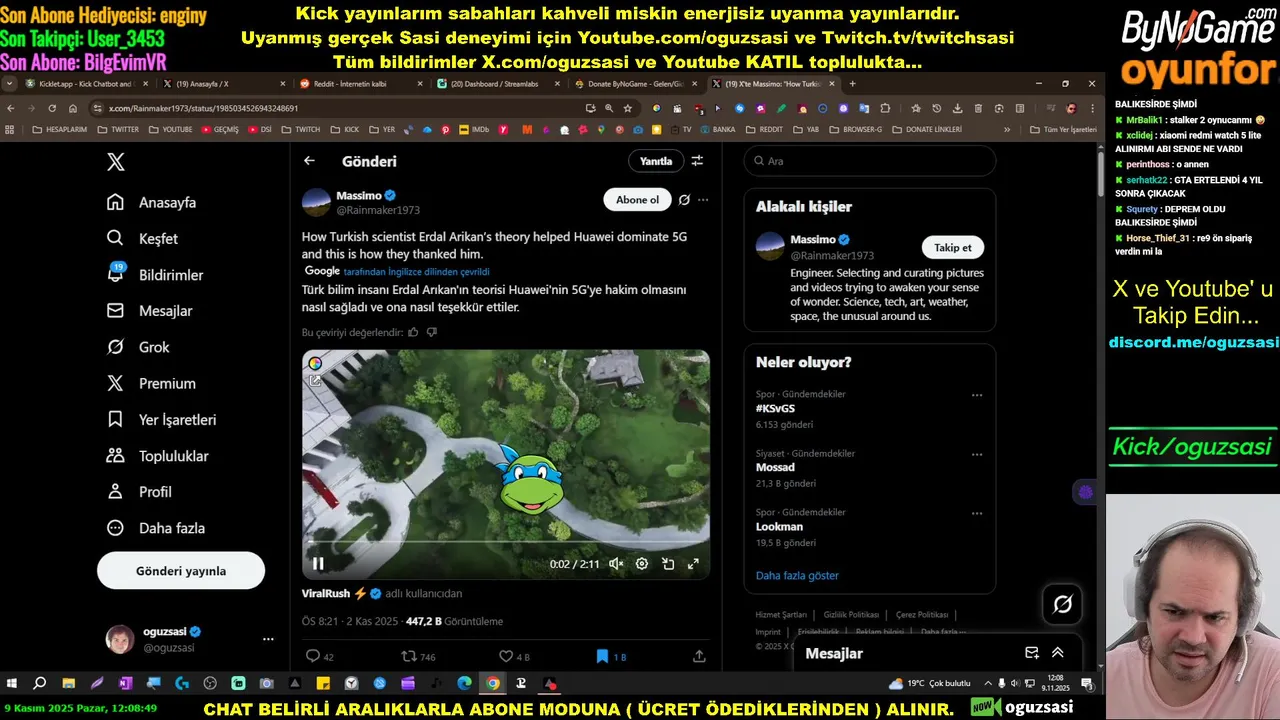This screenshot has width=1280, height=720.
Task: Reload the page in Chrome
Action: 51,108
